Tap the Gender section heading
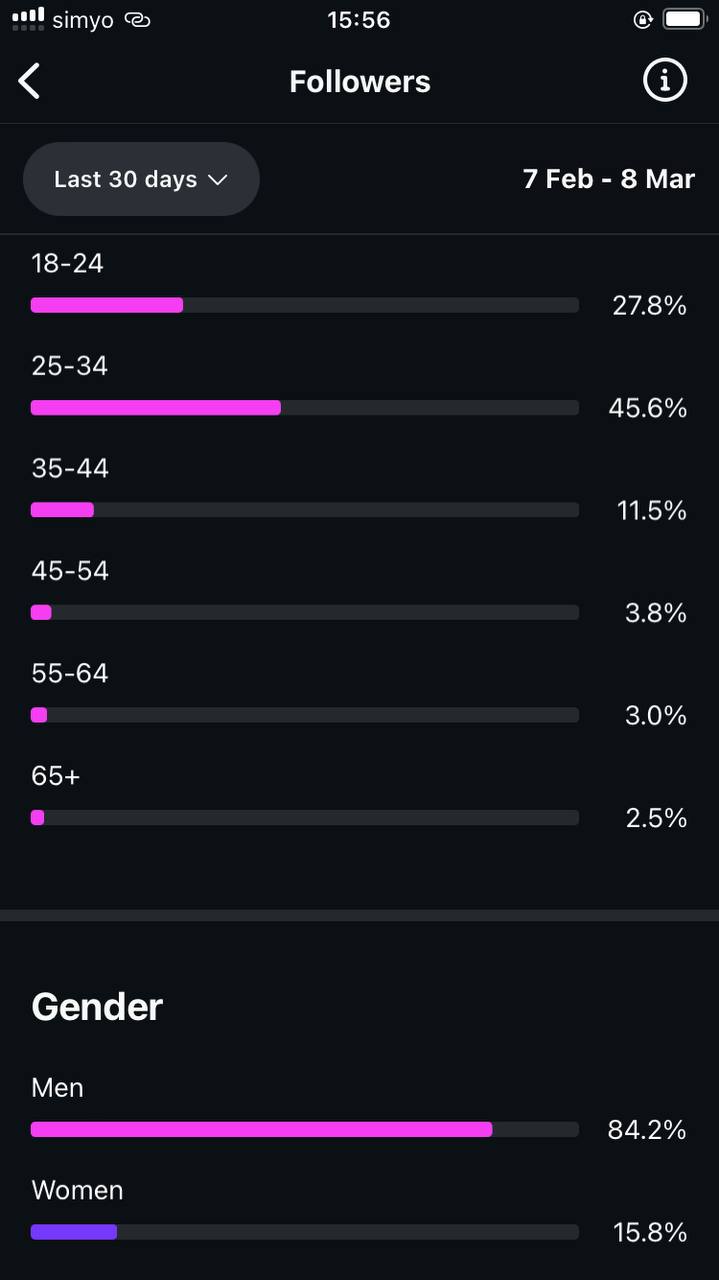Image resolution: width=719 pixels, height=1280 pixels. click(97, 1006)
